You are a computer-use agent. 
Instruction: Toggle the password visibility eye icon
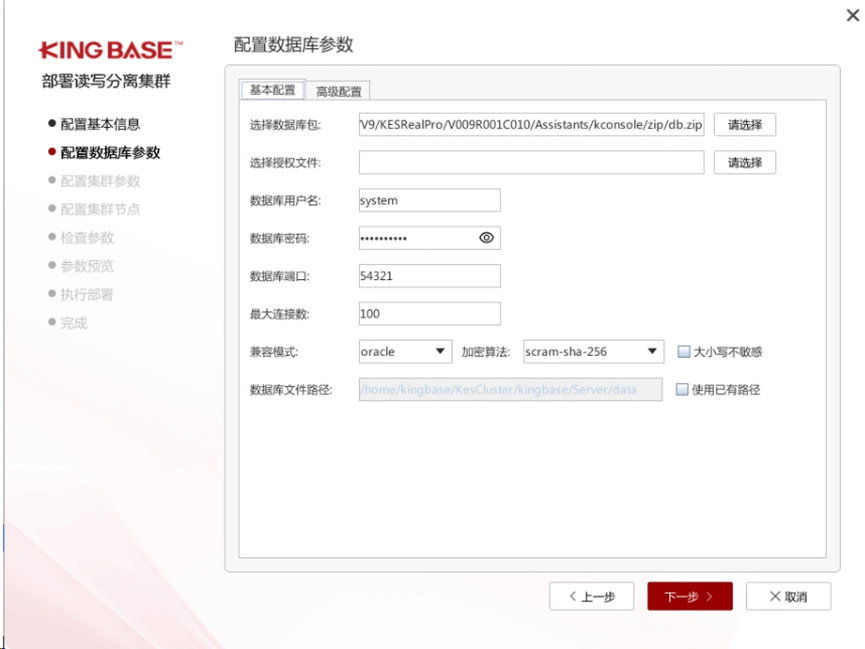(486, 238)
